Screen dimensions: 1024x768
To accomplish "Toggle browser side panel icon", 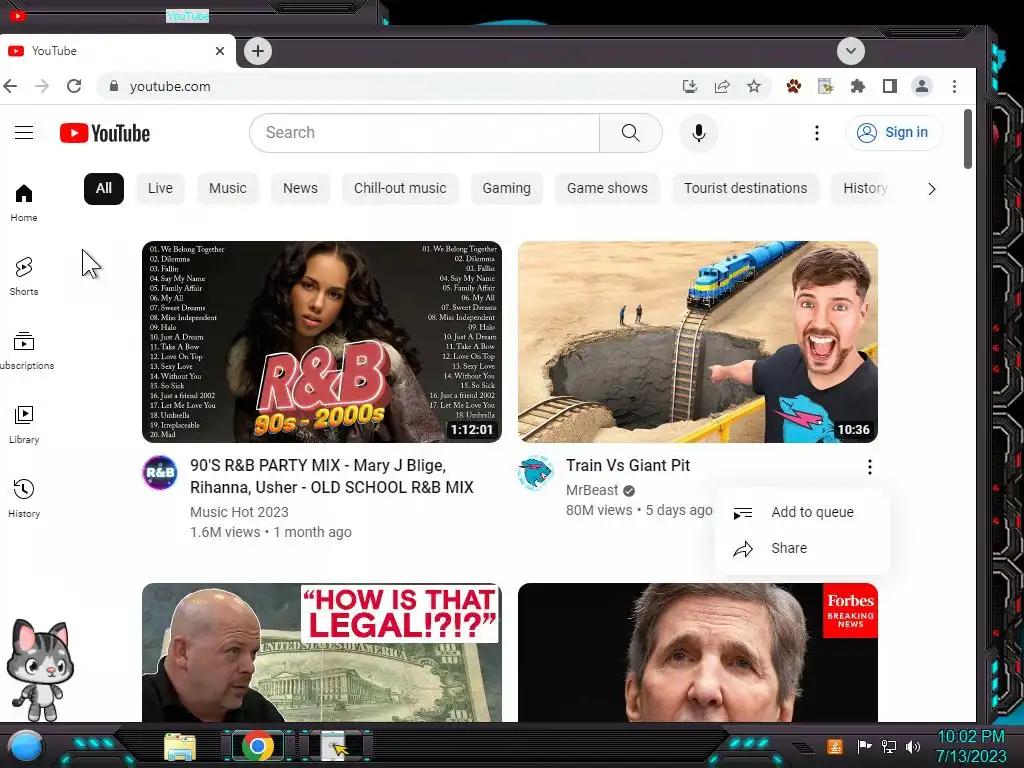I will click(x=889, y=86).
